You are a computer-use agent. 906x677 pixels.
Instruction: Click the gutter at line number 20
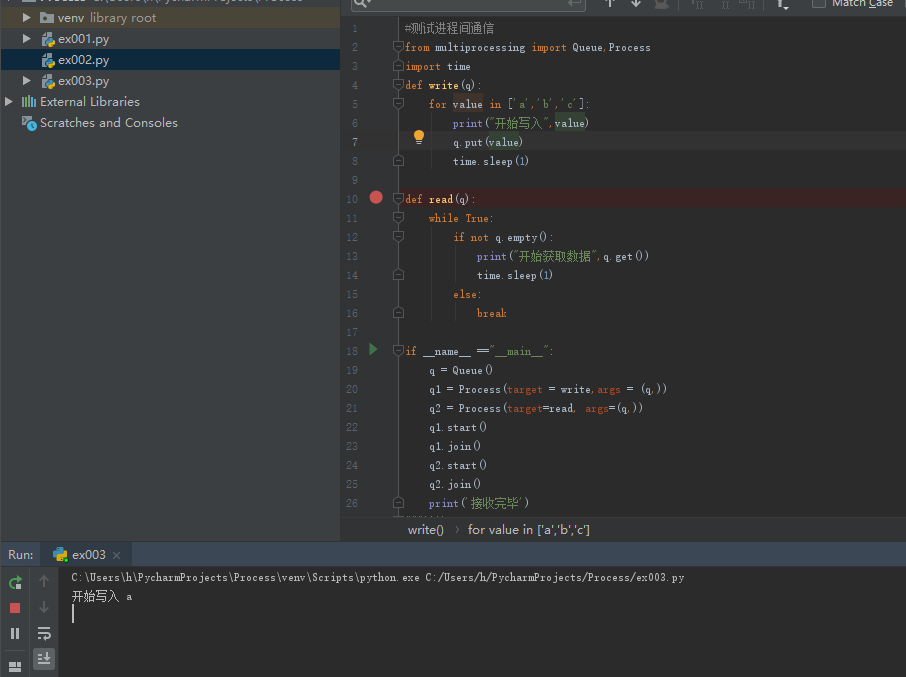tap(352, 389)
